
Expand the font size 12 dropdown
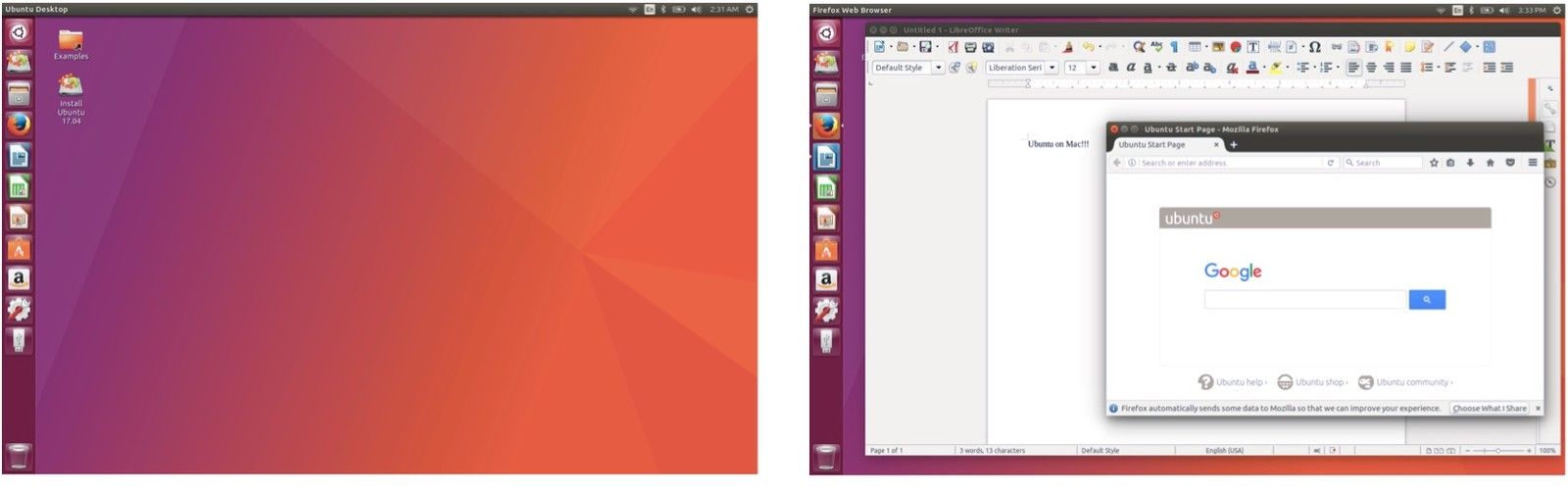coord(1094,68)
